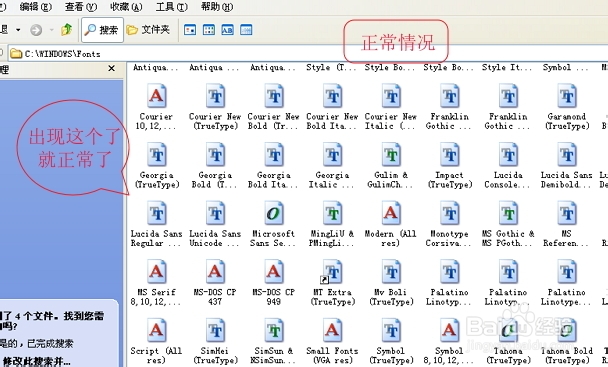Select SimHei (TrueType) font icon
Viewport: 608px width, 367px height.
tap(215, 330)
